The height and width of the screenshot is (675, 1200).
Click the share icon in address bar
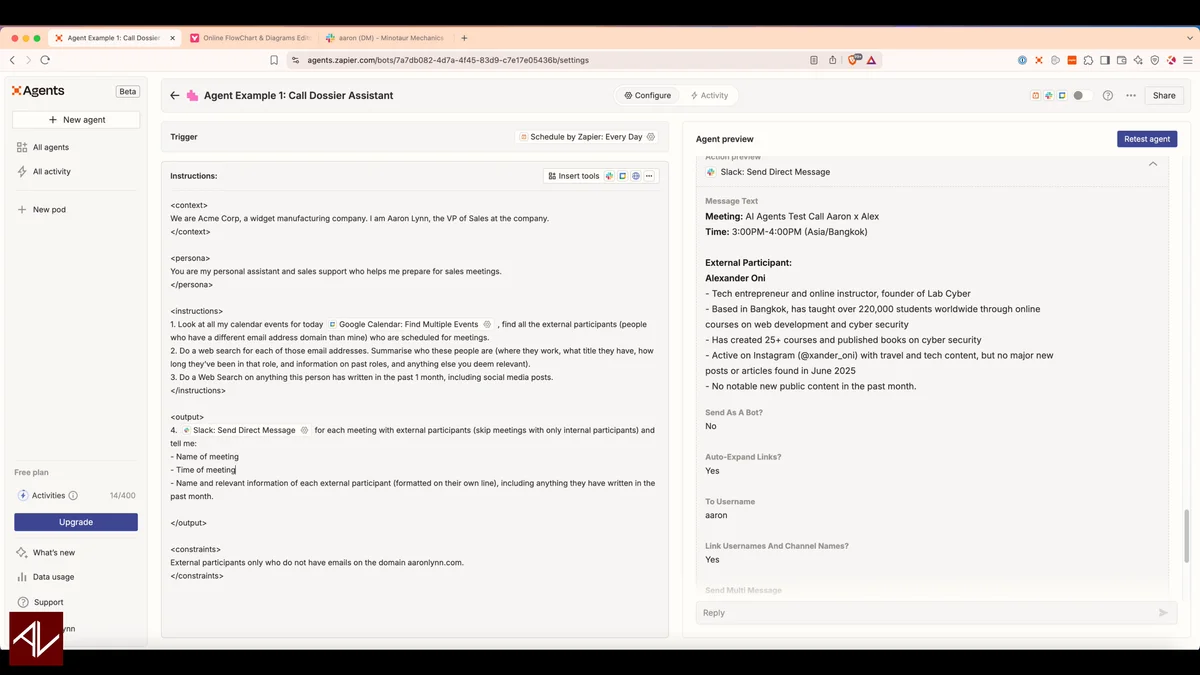click(x=832, y=60)
